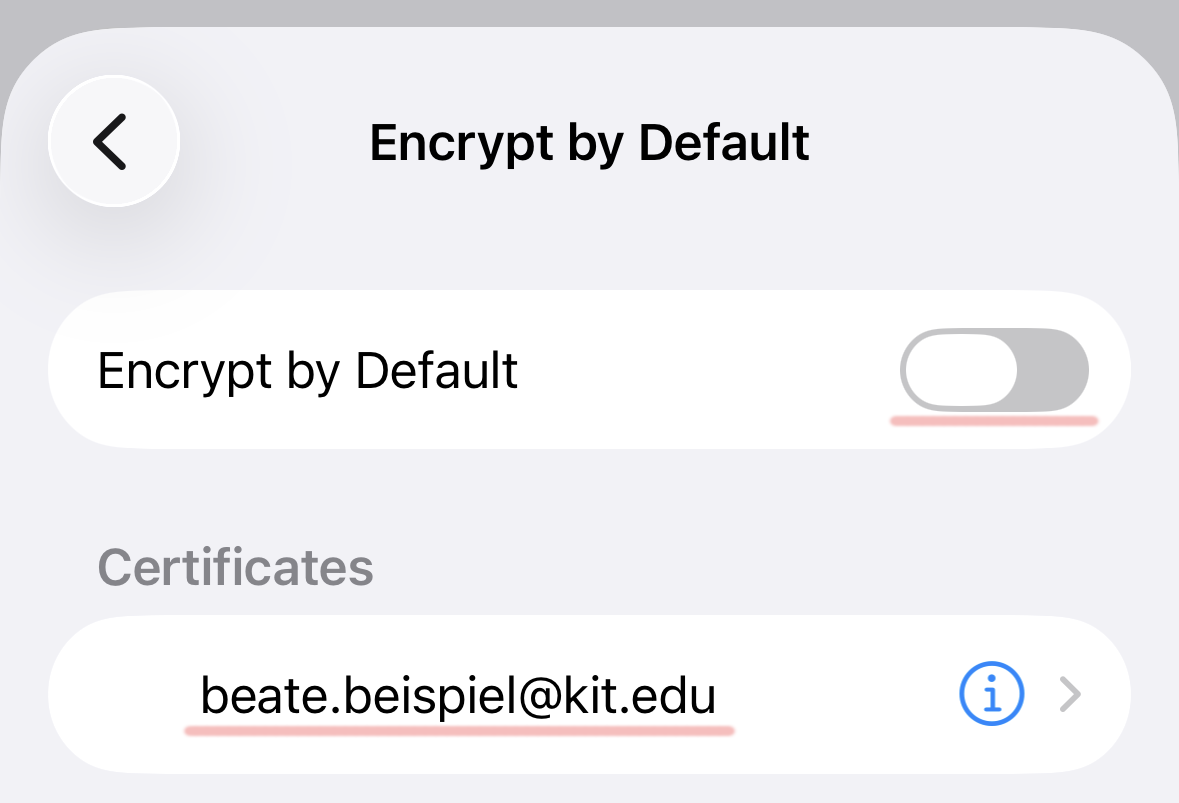This screenshot has height=803, width=1179.
Task: Click empty area left of certificate email
Action: coord(120,694)
